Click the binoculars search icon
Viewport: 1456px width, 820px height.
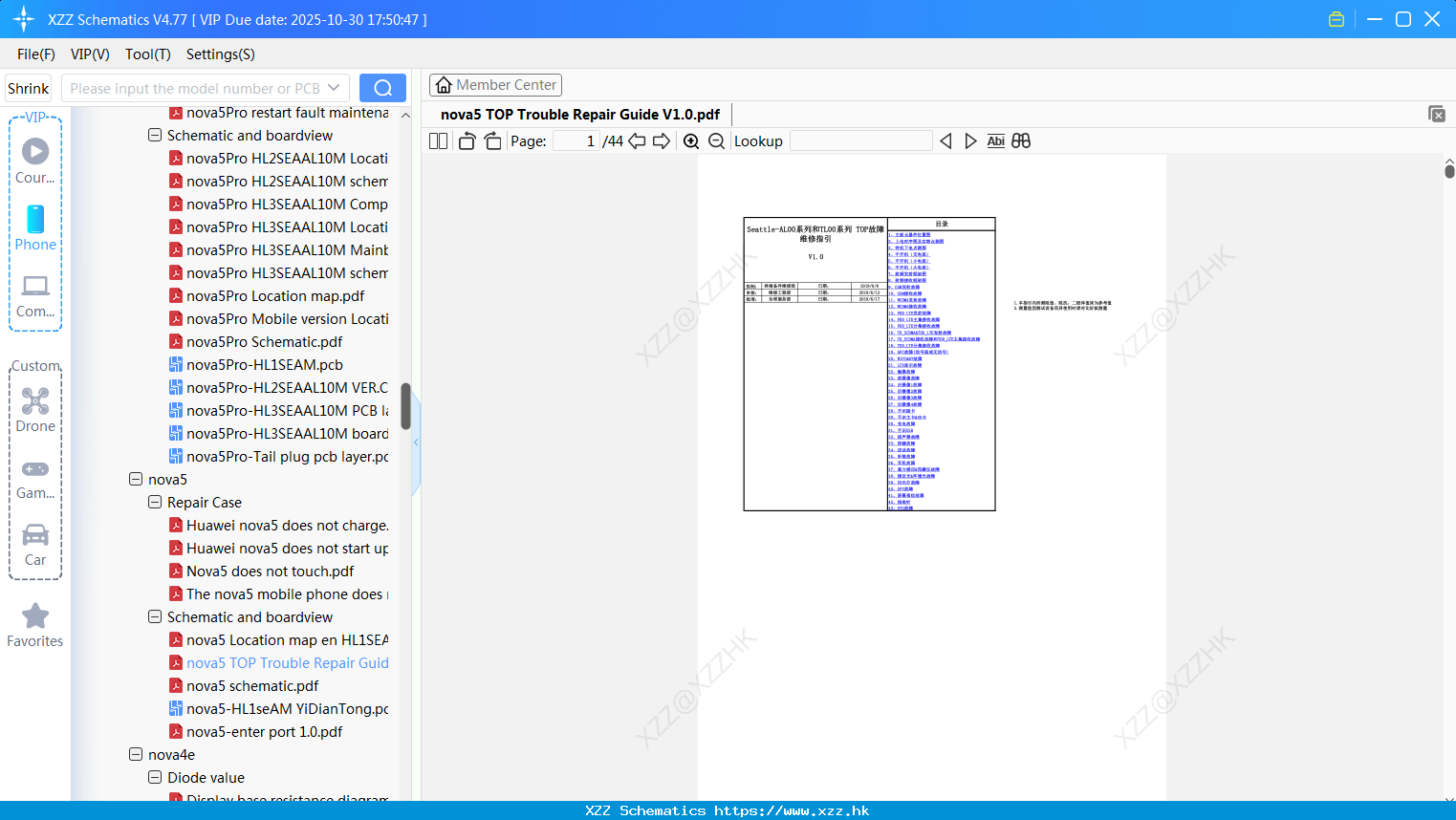pos(1021,140)
